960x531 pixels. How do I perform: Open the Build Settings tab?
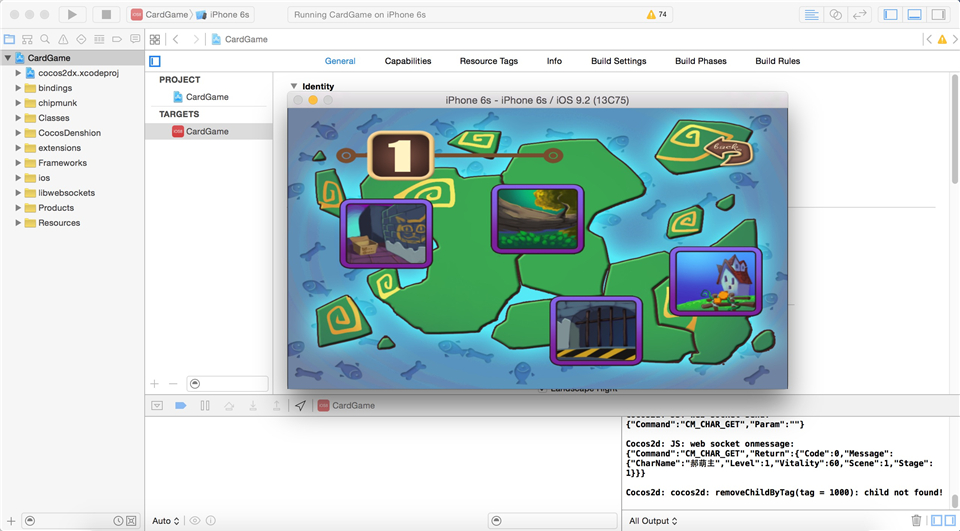618,61
